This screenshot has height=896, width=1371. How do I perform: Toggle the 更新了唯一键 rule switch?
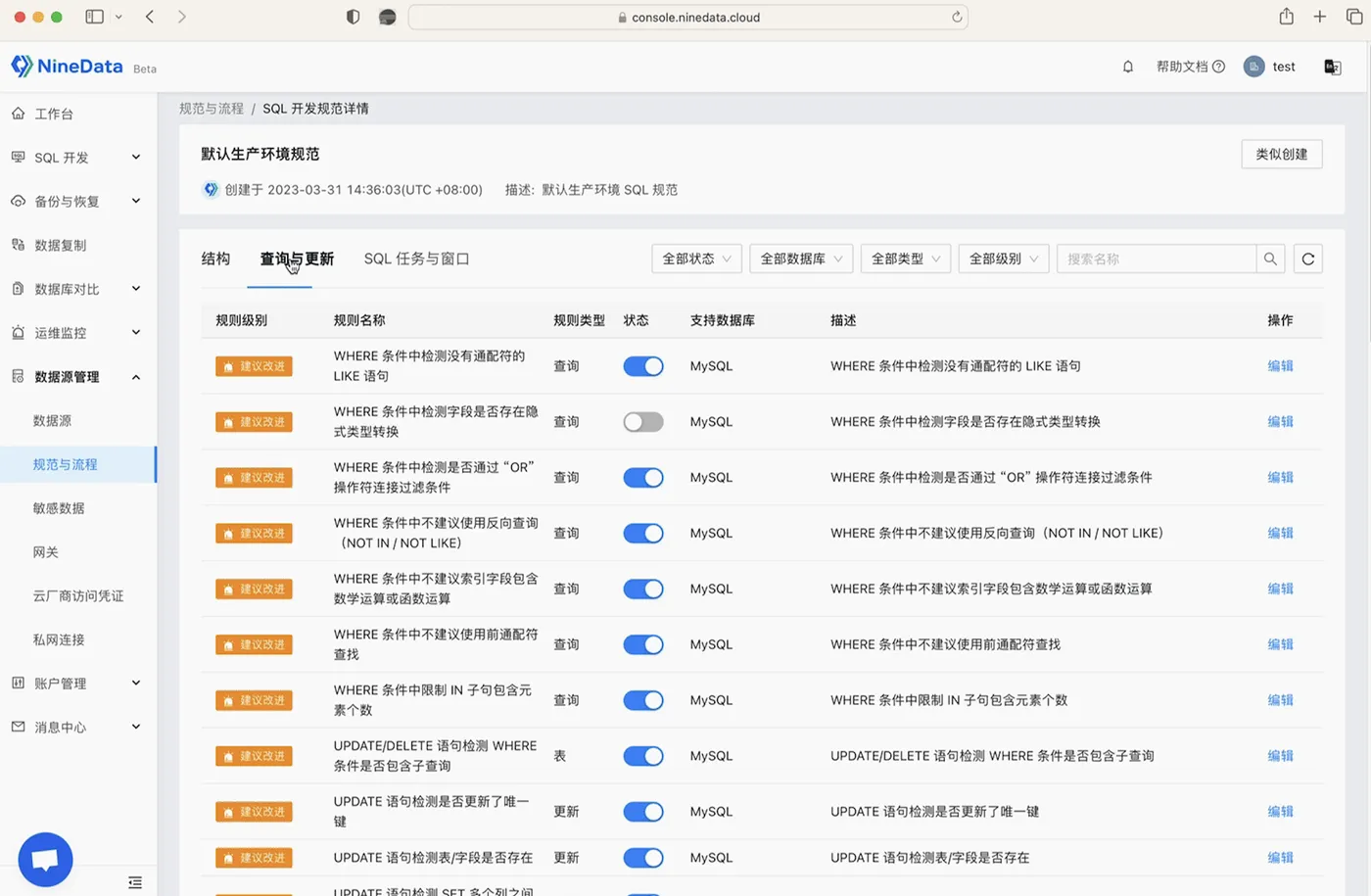643,813
